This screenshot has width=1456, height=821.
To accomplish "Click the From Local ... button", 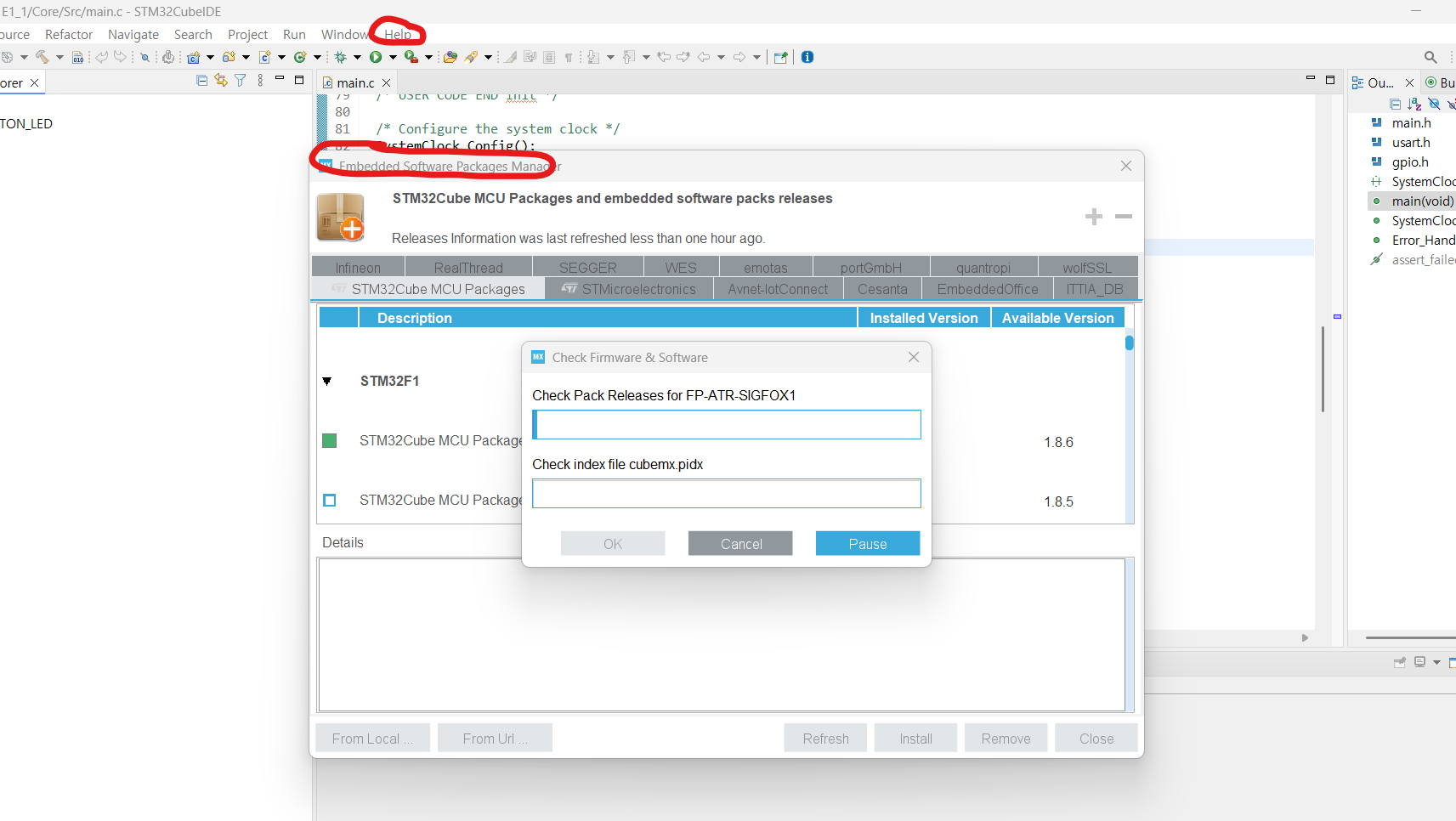I will (x=372, y=739).
